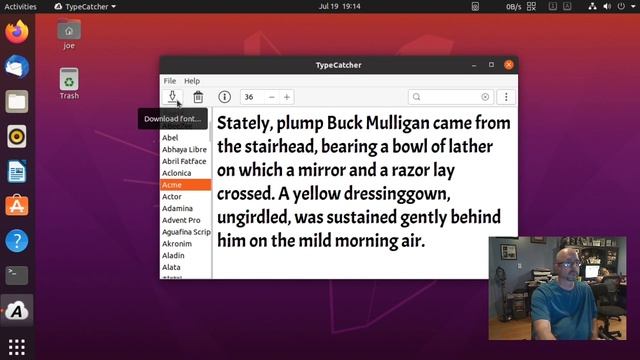This screenshot has height=360, width=640.
Task: Click the preview text area
Action: point(364,193)
